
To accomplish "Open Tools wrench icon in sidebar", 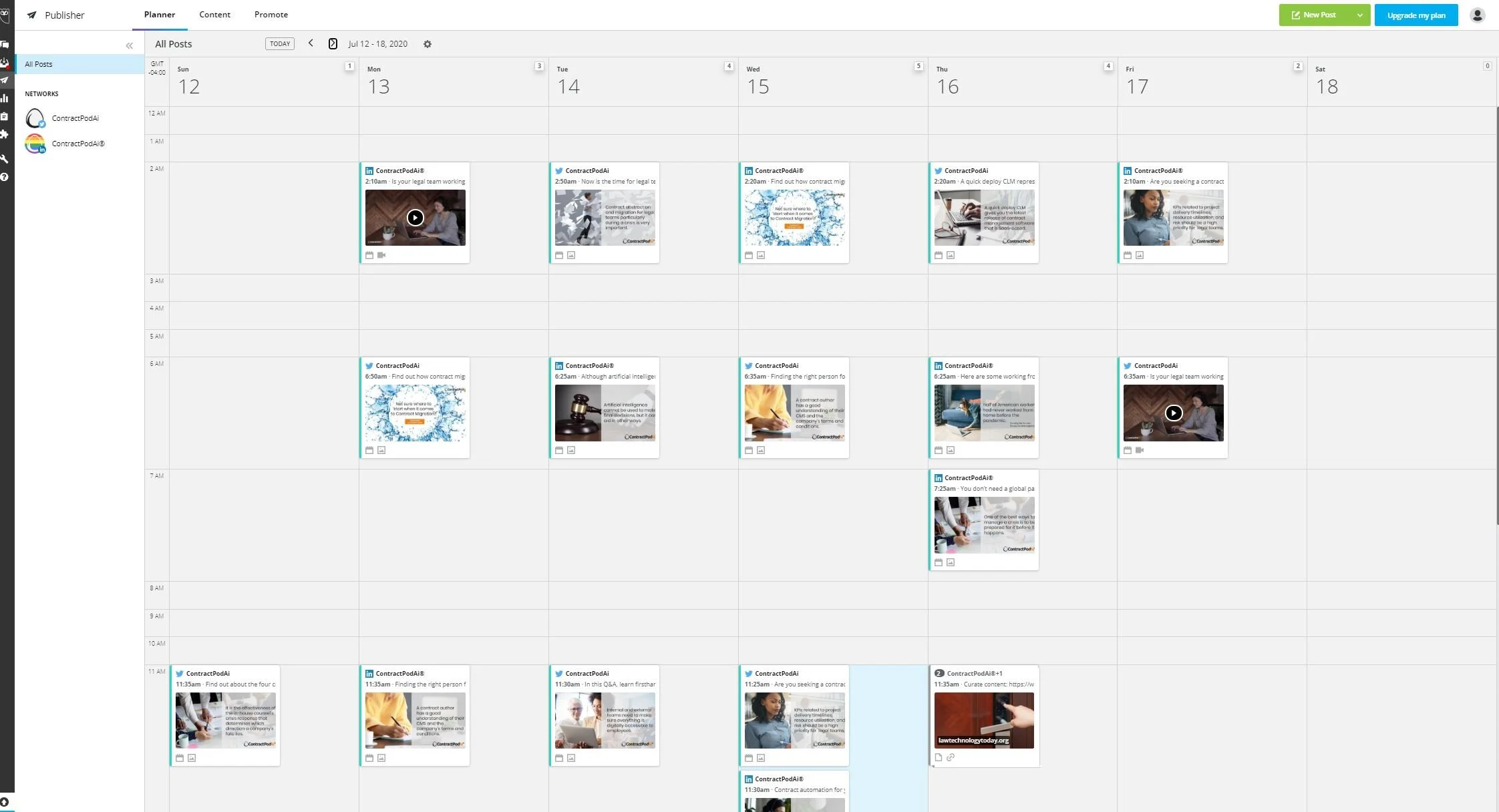I will 5,159.
